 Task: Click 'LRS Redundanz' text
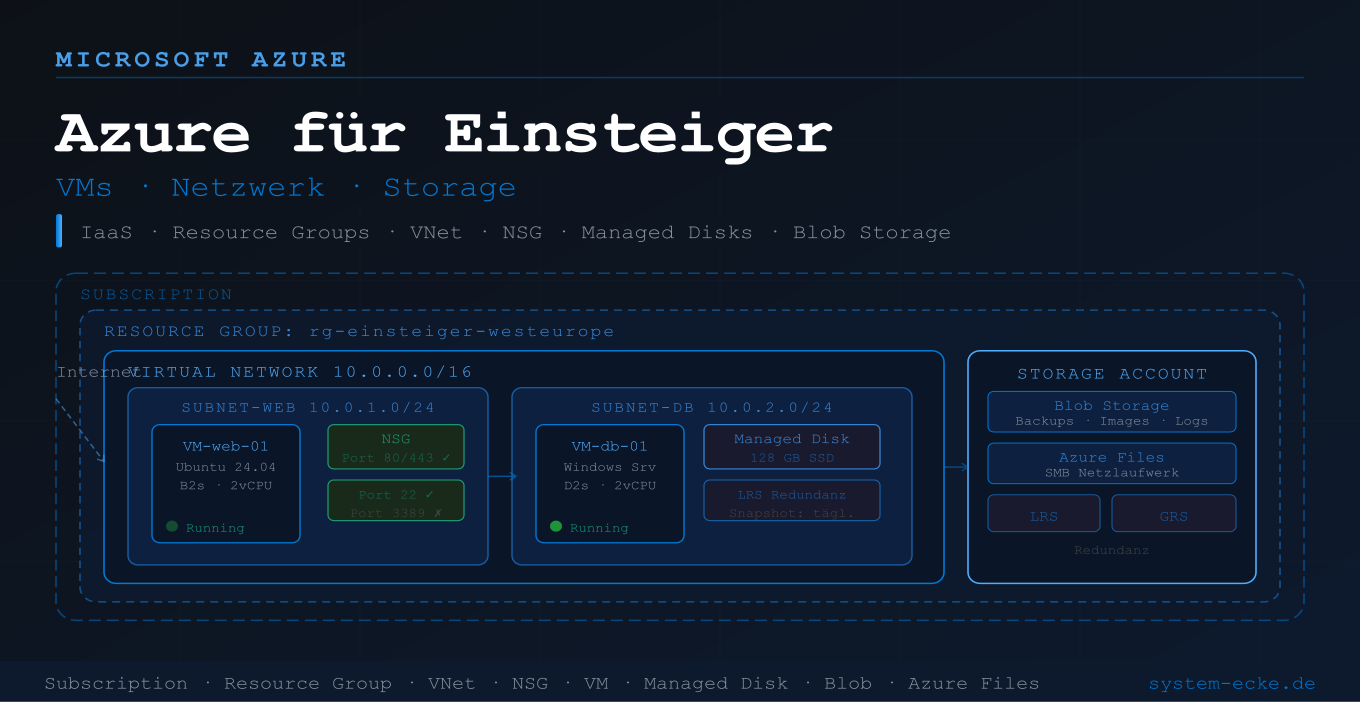(x=792, y=495)
